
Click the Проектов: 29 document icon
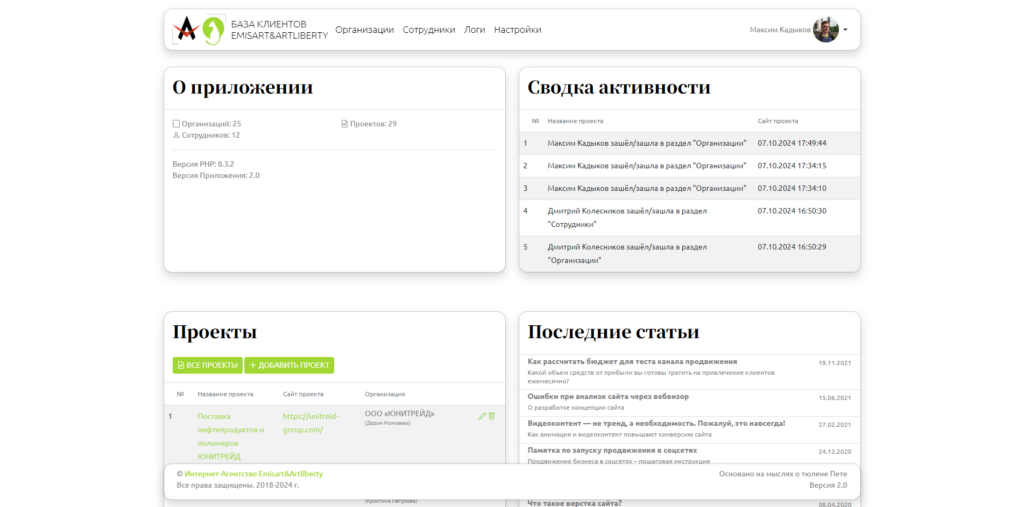tap(344, 123)
